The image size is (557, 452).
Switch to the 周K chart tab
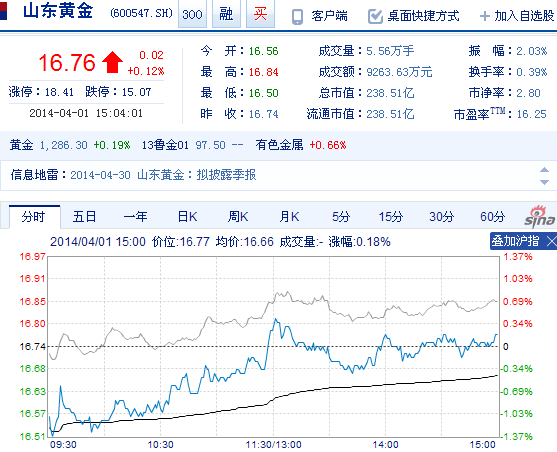[238, 216]
